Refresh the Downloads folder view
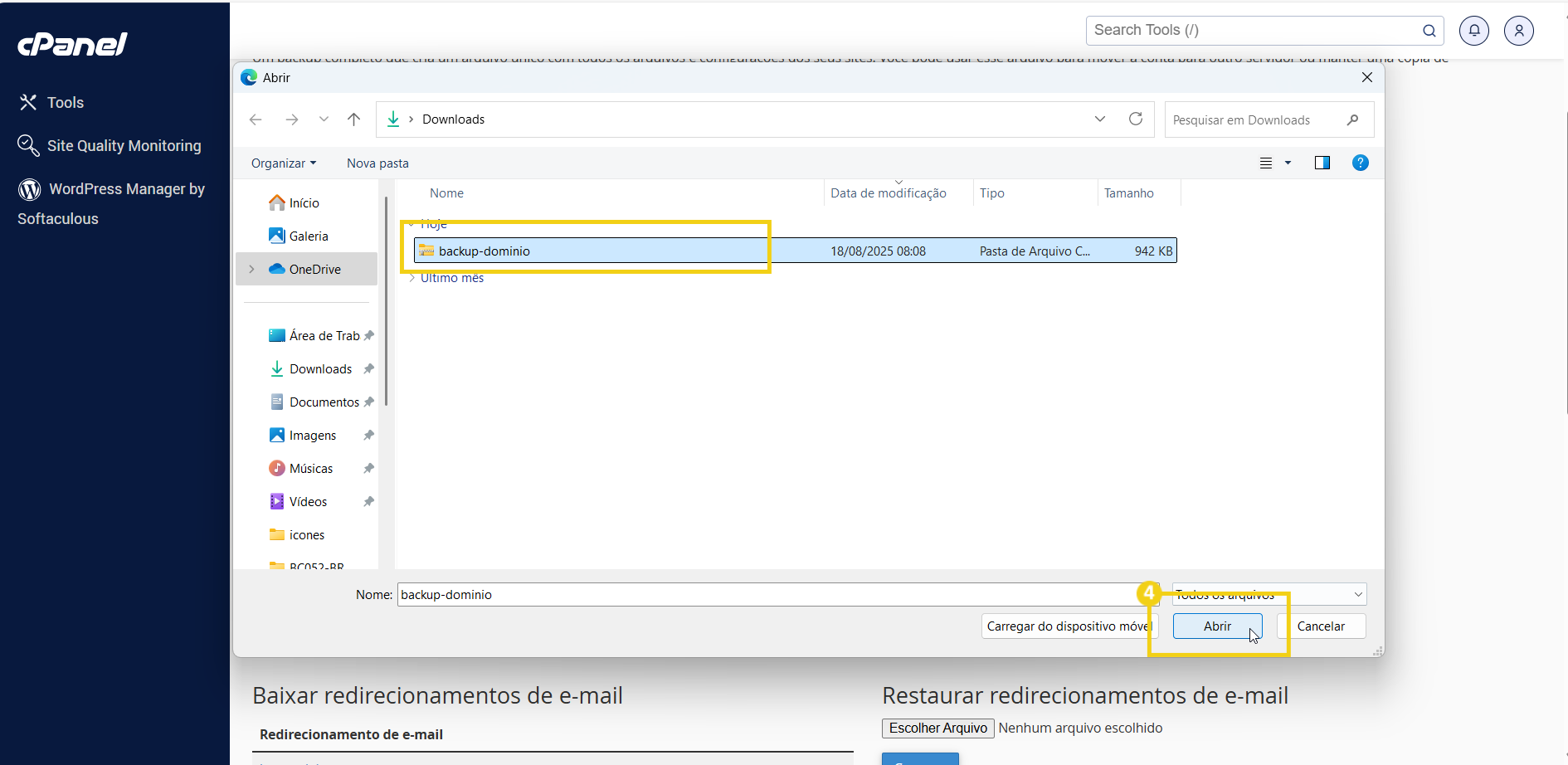 pyautogui.click(x=1136, y=119)
